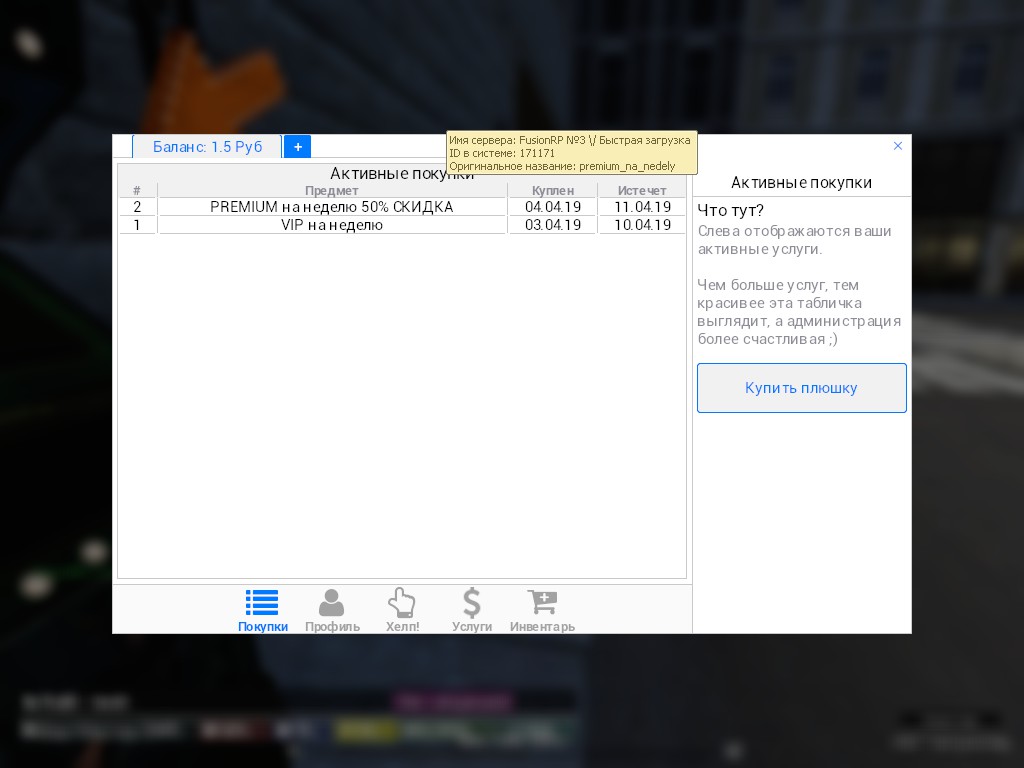Click row number 2 cell

point(137,207)
